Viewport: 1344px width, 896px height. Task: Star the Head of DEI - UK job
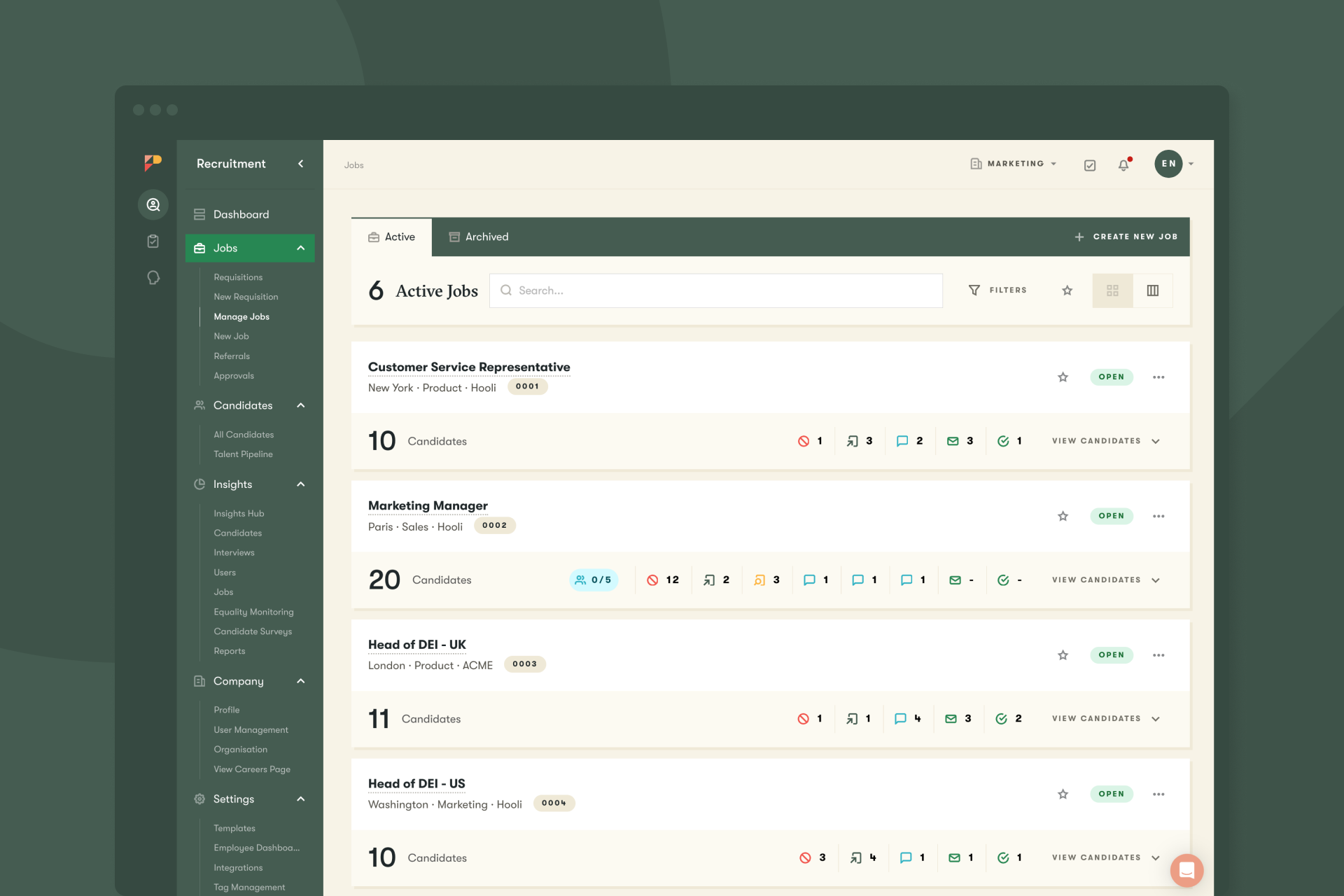point(1063,655)
